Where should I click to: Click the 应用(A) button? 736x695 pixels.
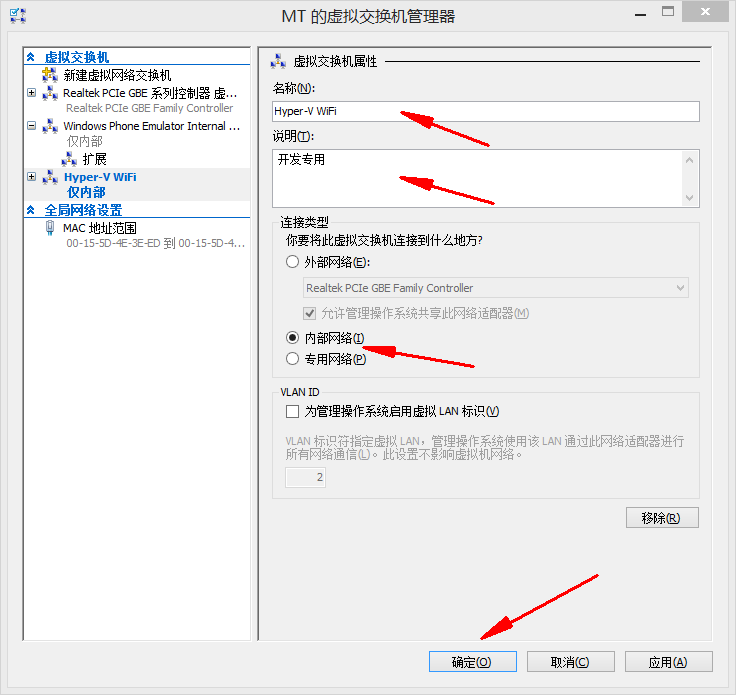click(x=668, y=662)
